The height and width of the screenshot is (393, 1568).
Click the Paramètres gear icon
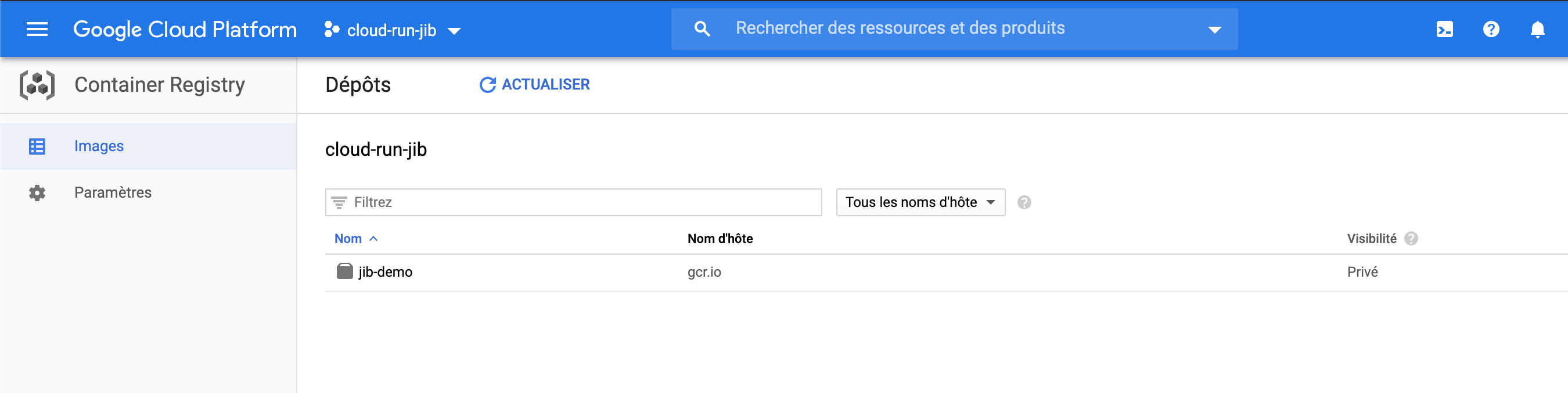pos(37,192)
